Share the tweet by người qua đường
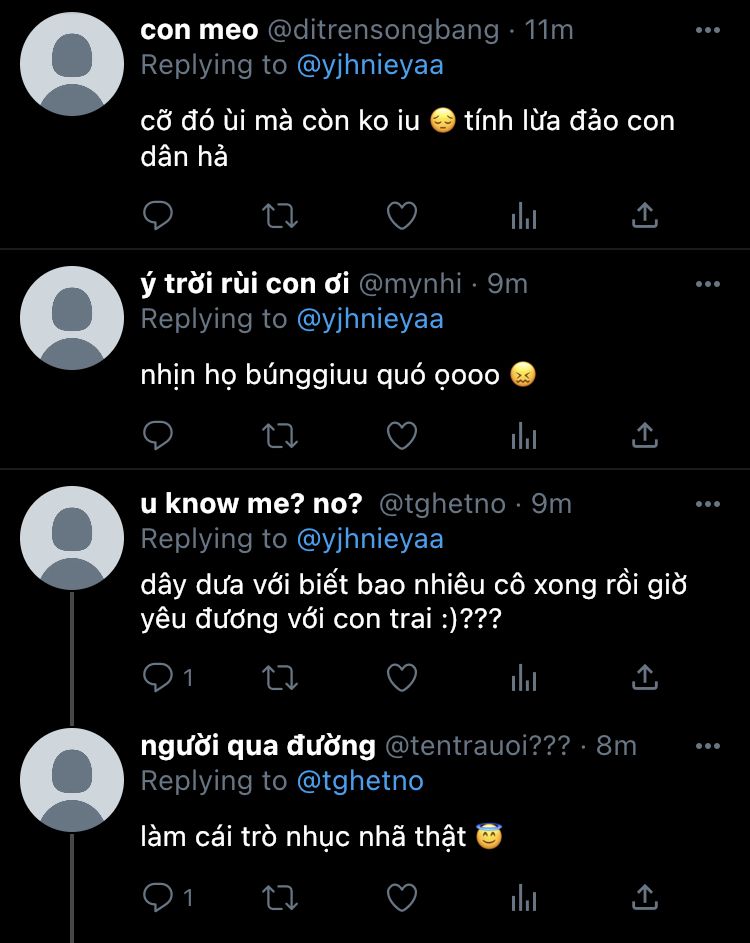 pyautogui.click(x=645, y=897)
